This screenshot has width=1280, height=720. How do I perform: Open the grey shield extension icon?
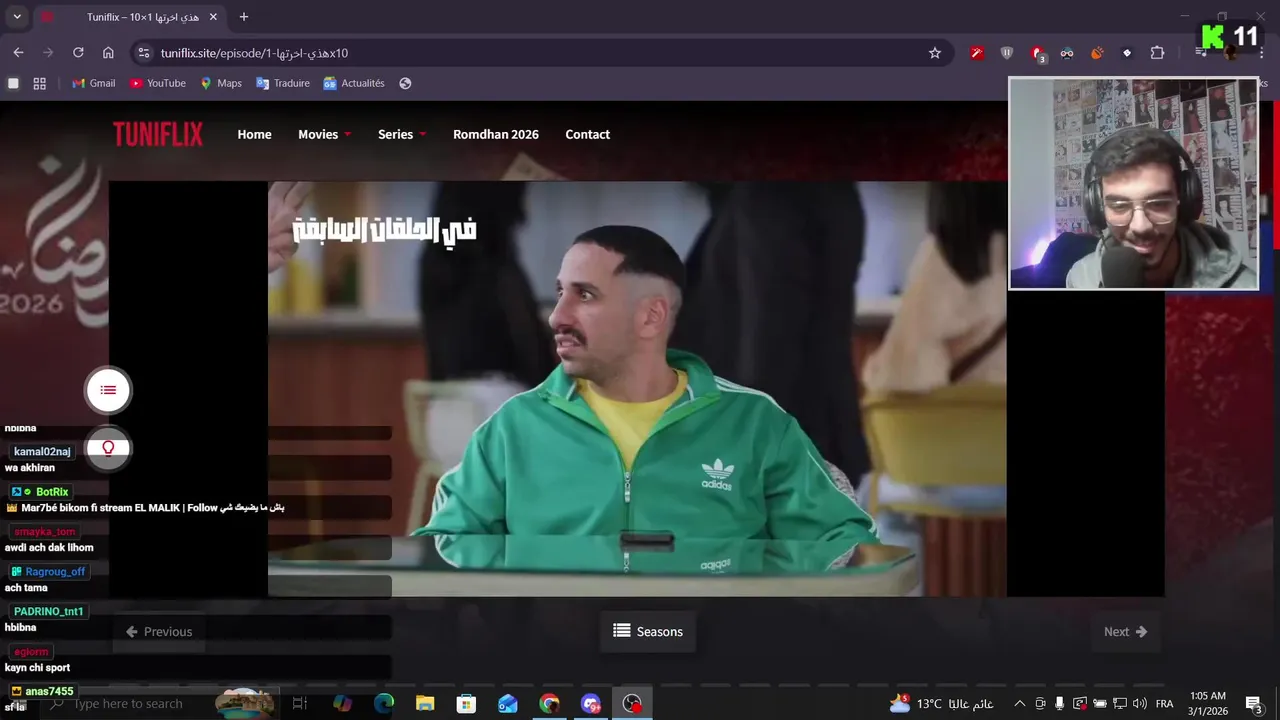click(1007, 53)
